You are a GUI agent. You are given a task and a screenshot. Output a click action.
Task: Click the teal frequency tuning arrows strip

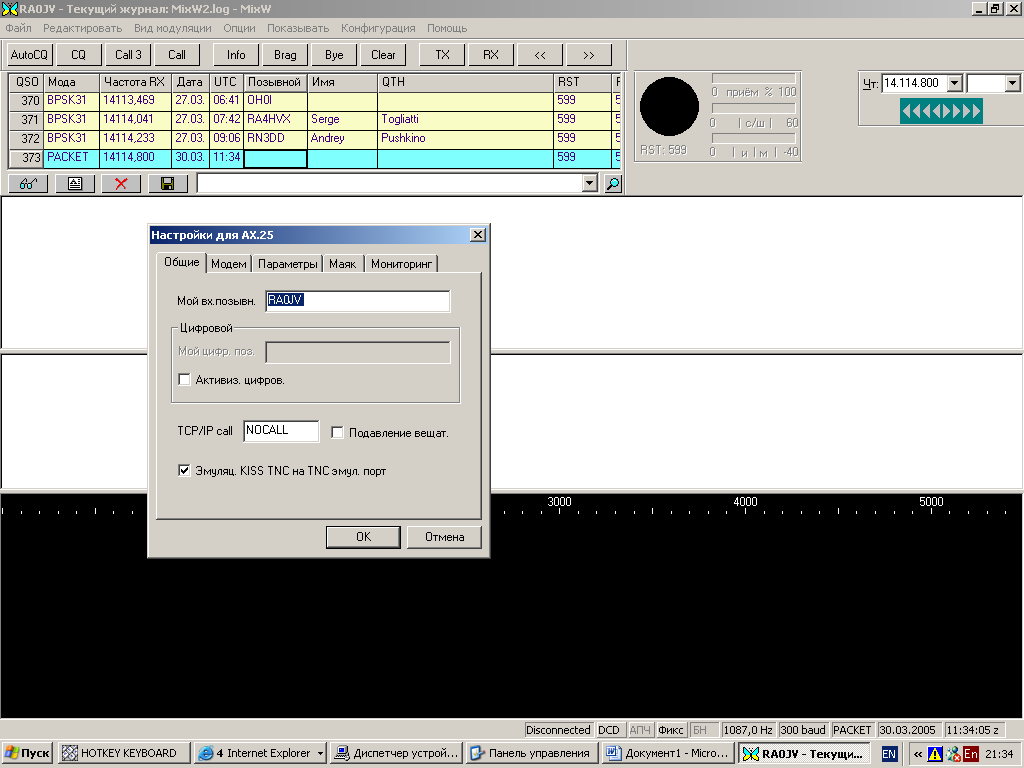click(x=941, y=111)
